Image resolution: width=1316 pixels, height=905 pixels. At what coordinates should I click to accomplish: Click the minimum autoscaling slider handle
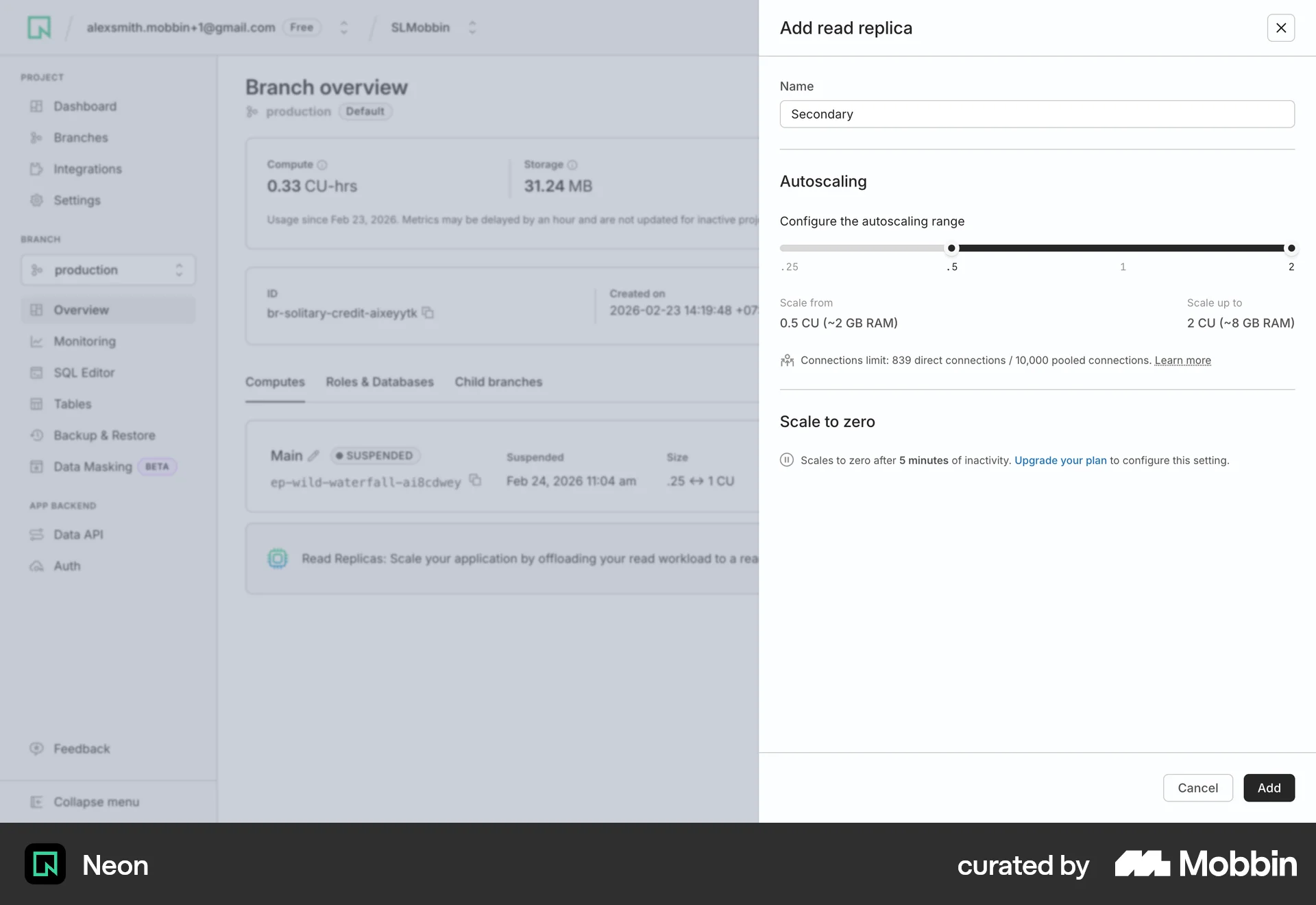(951, 248)
